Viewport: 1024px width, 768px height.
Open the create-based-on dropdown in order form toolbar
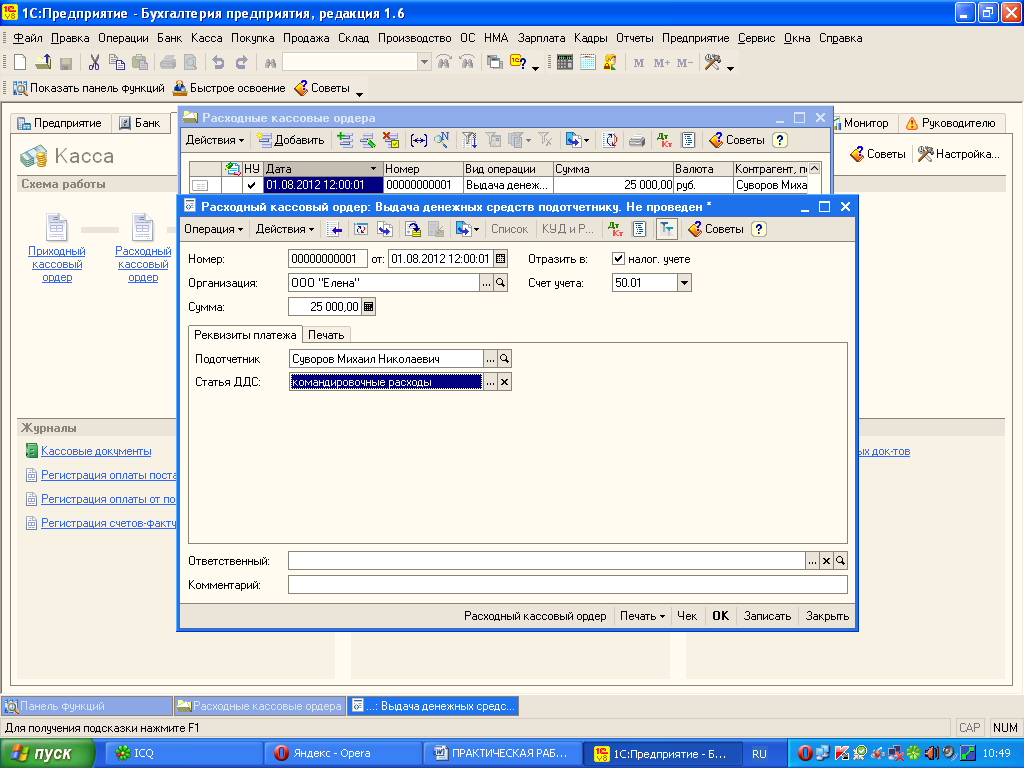click(x=468, y=229)
